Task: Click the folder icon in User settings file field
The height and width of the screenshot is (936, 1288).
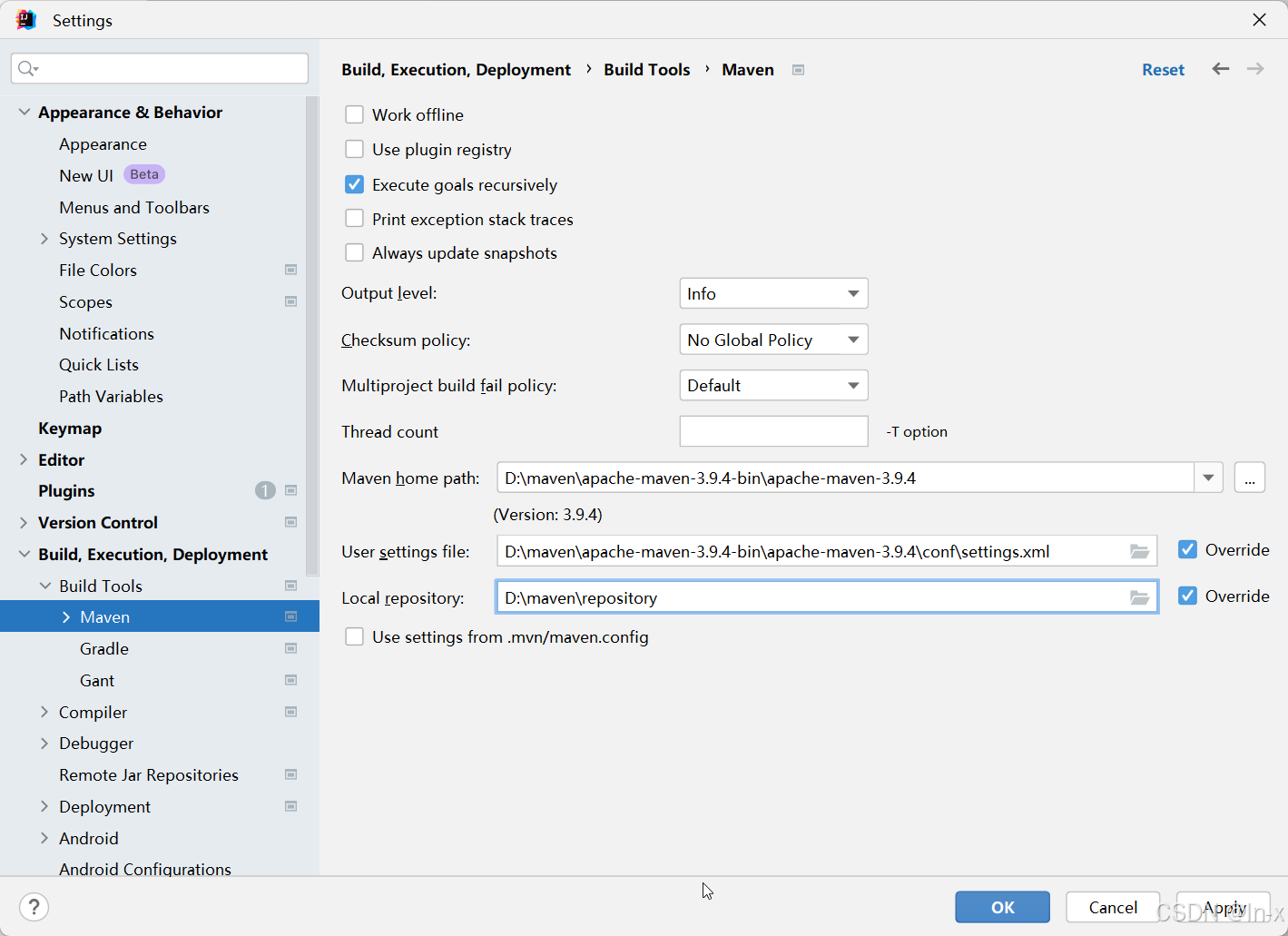Action: tap(1139, 551)
